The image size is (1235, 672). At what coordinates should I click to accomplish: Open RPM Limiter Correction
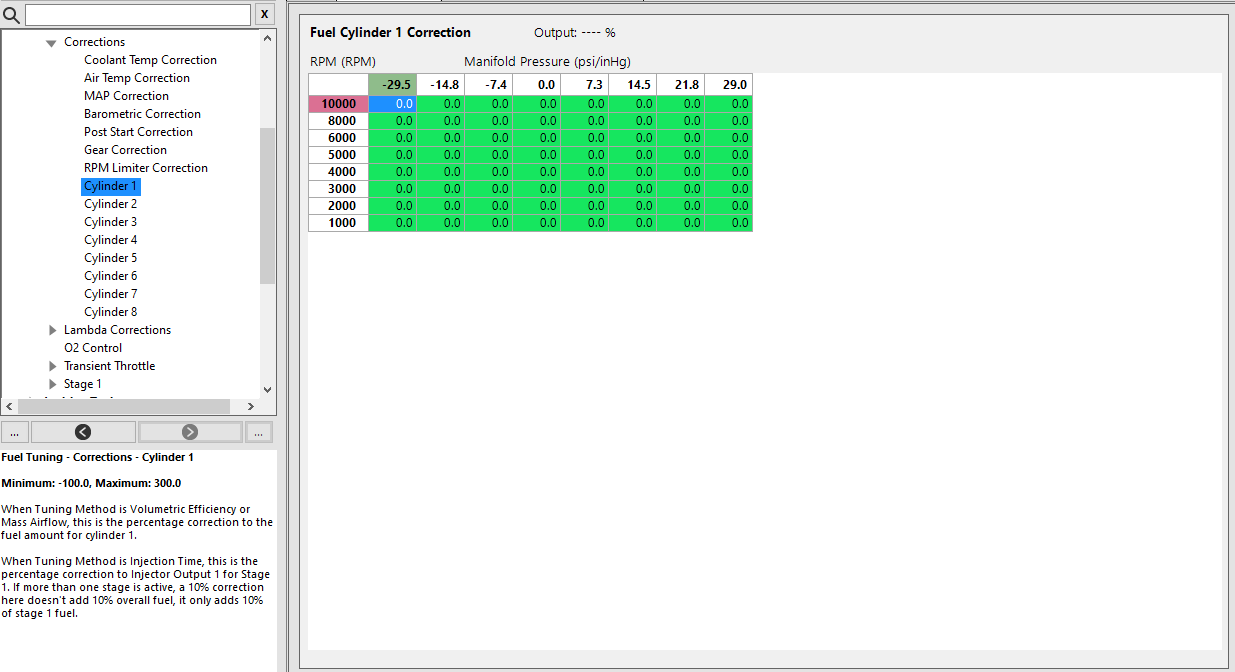[146, 168]
